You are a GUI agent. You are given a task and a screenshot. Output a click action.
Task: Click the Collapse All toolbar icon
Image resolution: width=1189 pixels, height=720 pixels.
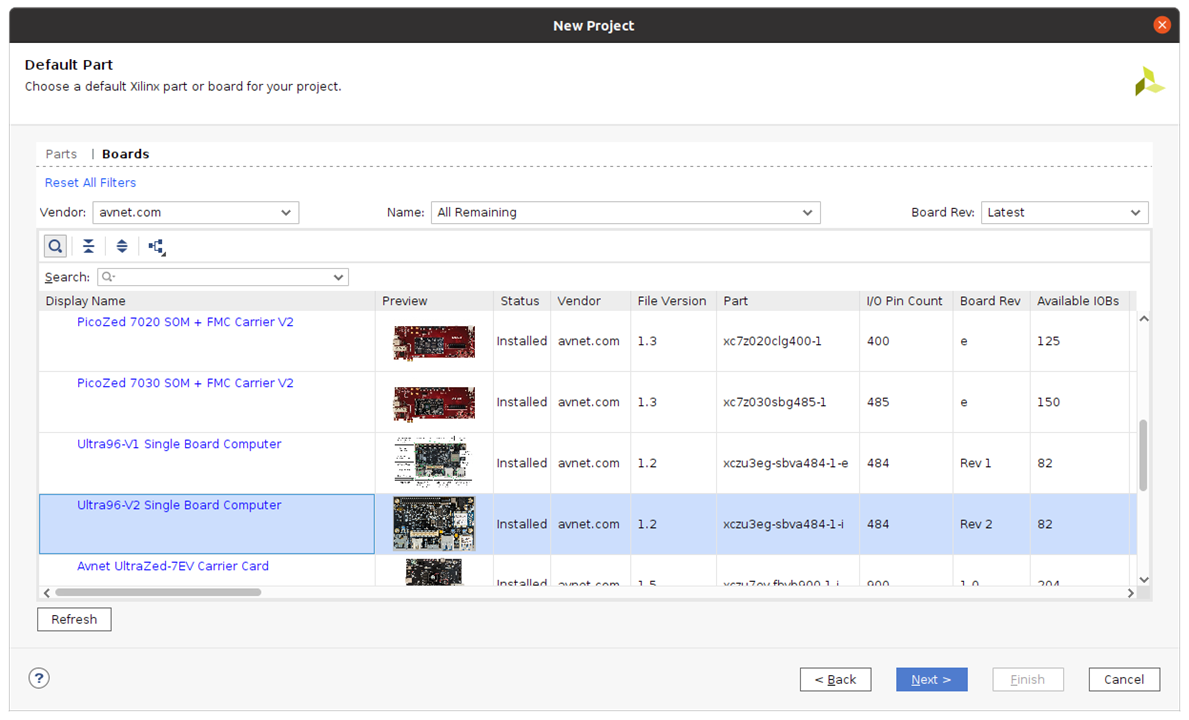pos(89,246)
